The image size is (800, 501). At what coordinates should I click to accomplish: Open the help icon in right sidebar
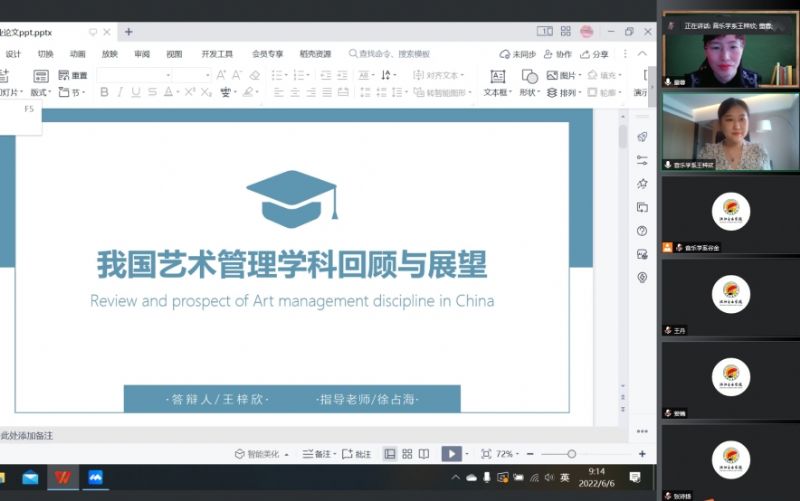[642, 231]
